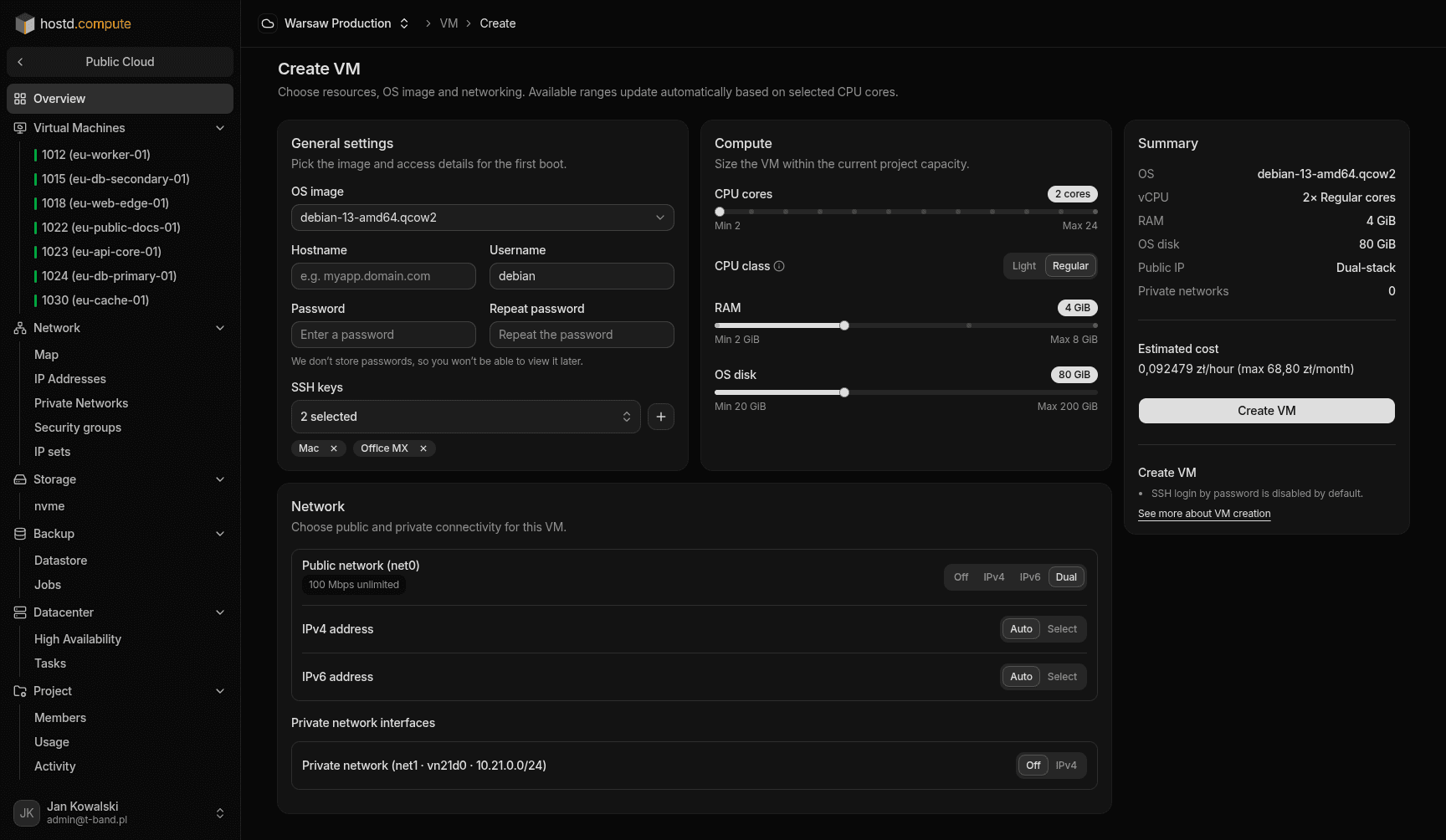Click VM in the breadcrumb
Viewport: 1446px width, 840px height.
[x=449, y=23]
